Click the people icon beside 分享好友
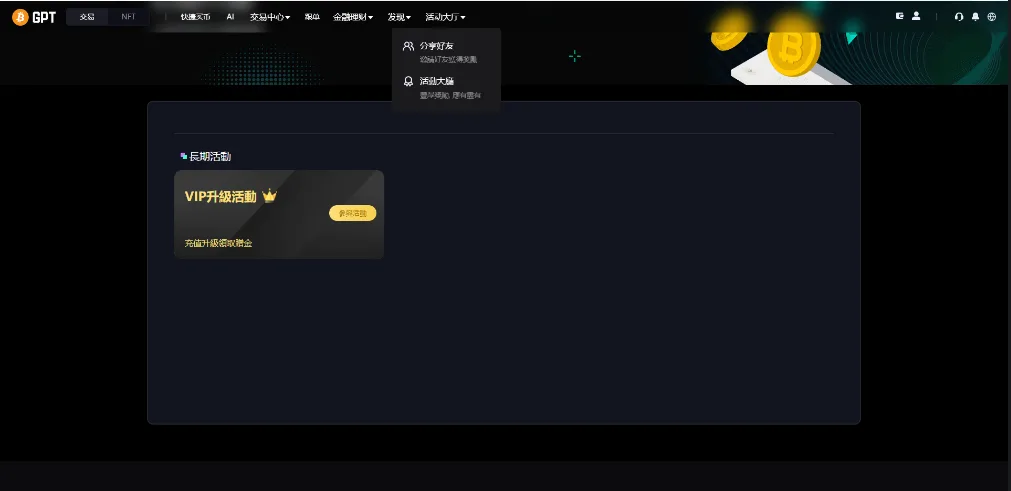 (x=408, y=46)
